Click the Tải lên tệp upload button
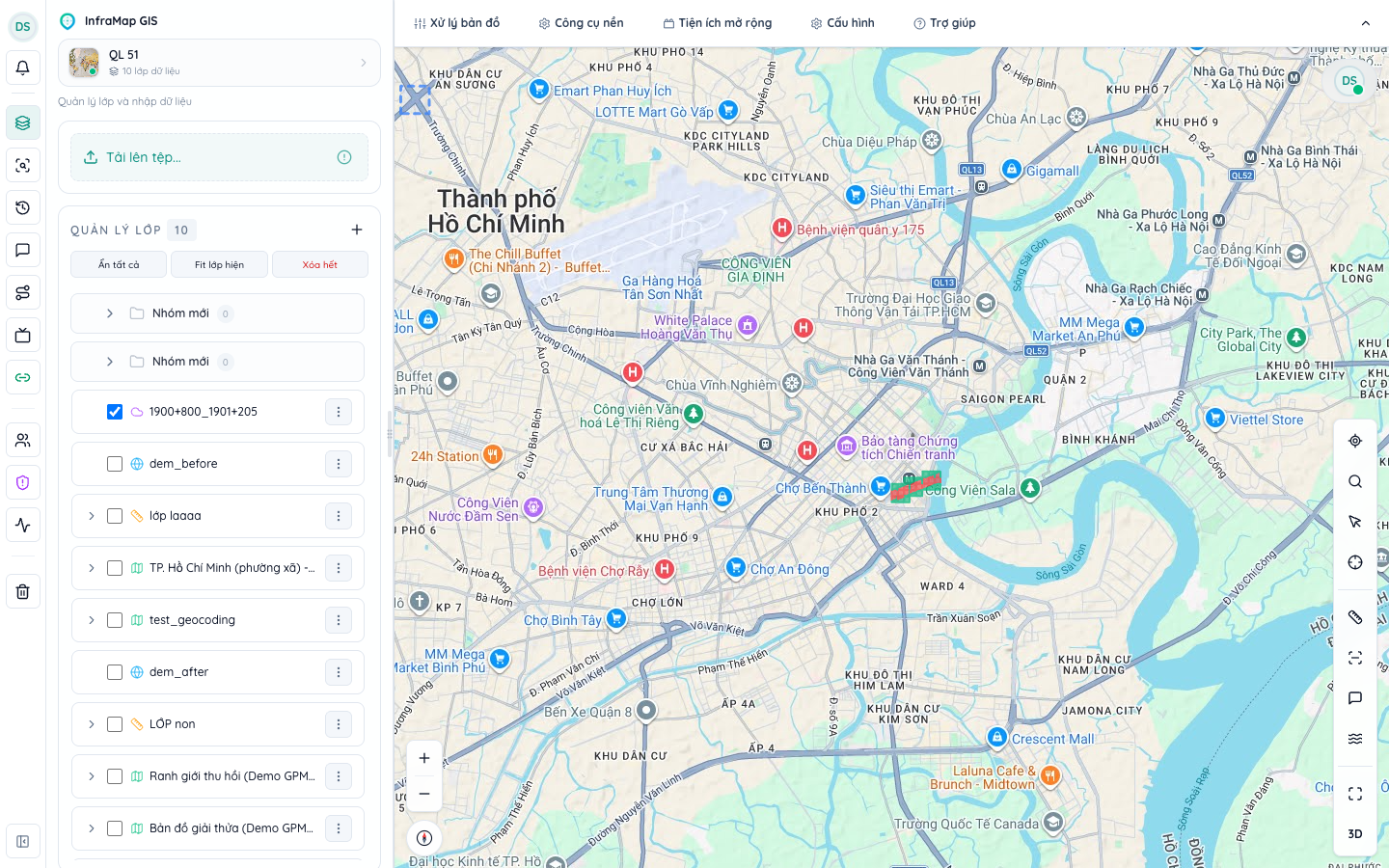Viewport: 1389px width, 868px height. click(220, 157)
